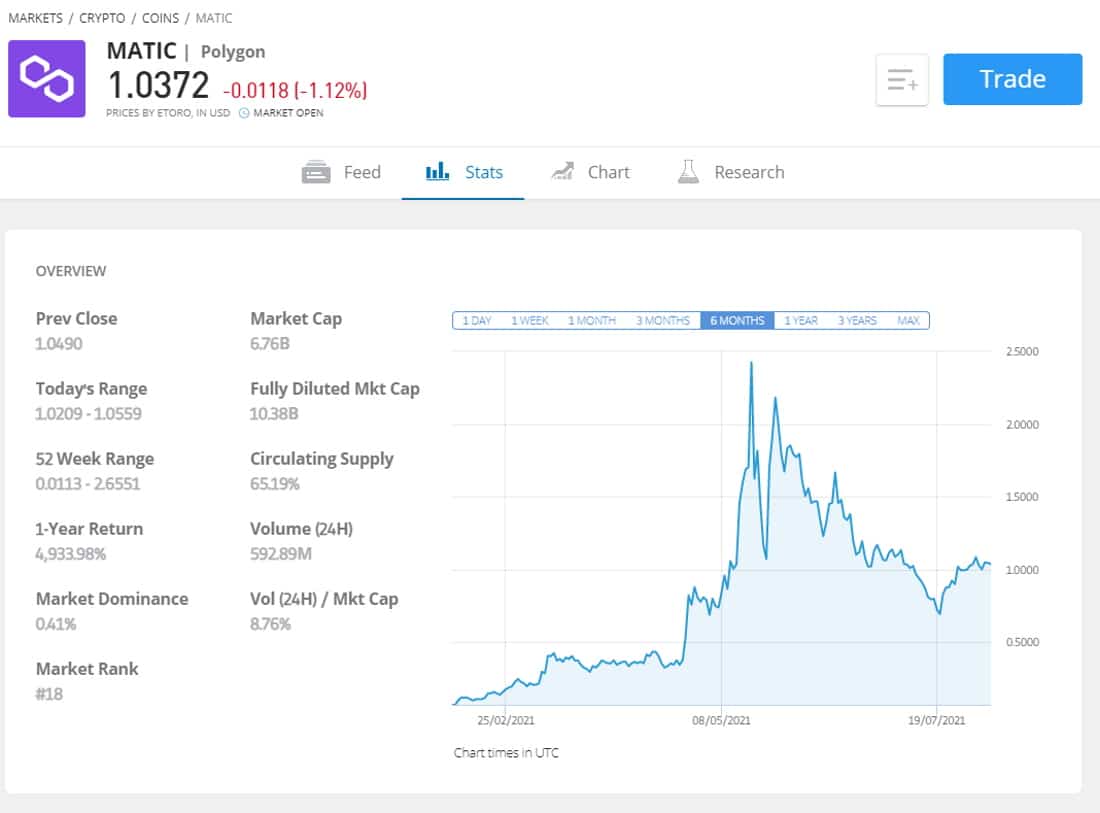
Task: Click the Chart tab's trend-line icon
Action: point(563,171)
